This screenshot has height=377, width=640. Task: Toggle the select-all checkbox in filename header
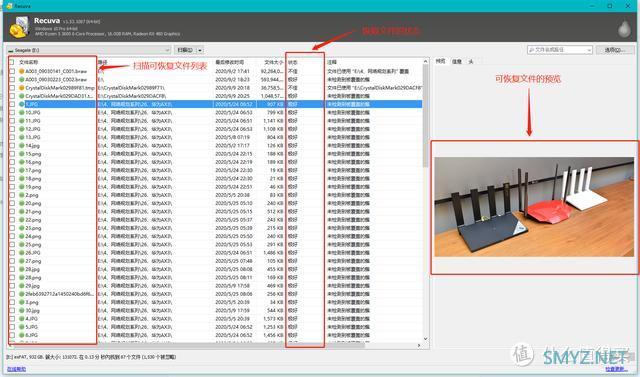12,62
